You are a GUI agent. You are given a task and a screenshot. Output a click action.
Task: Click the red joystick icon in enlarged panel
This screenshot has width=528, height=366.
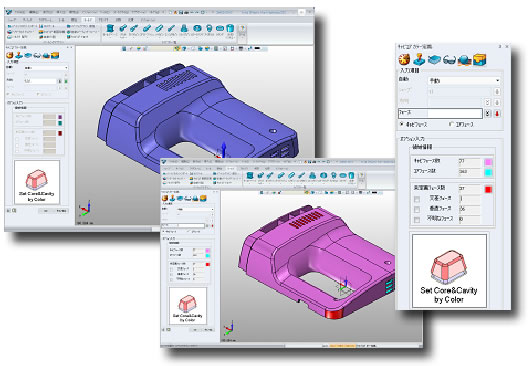pyautogui.click(x=420, y=60)
